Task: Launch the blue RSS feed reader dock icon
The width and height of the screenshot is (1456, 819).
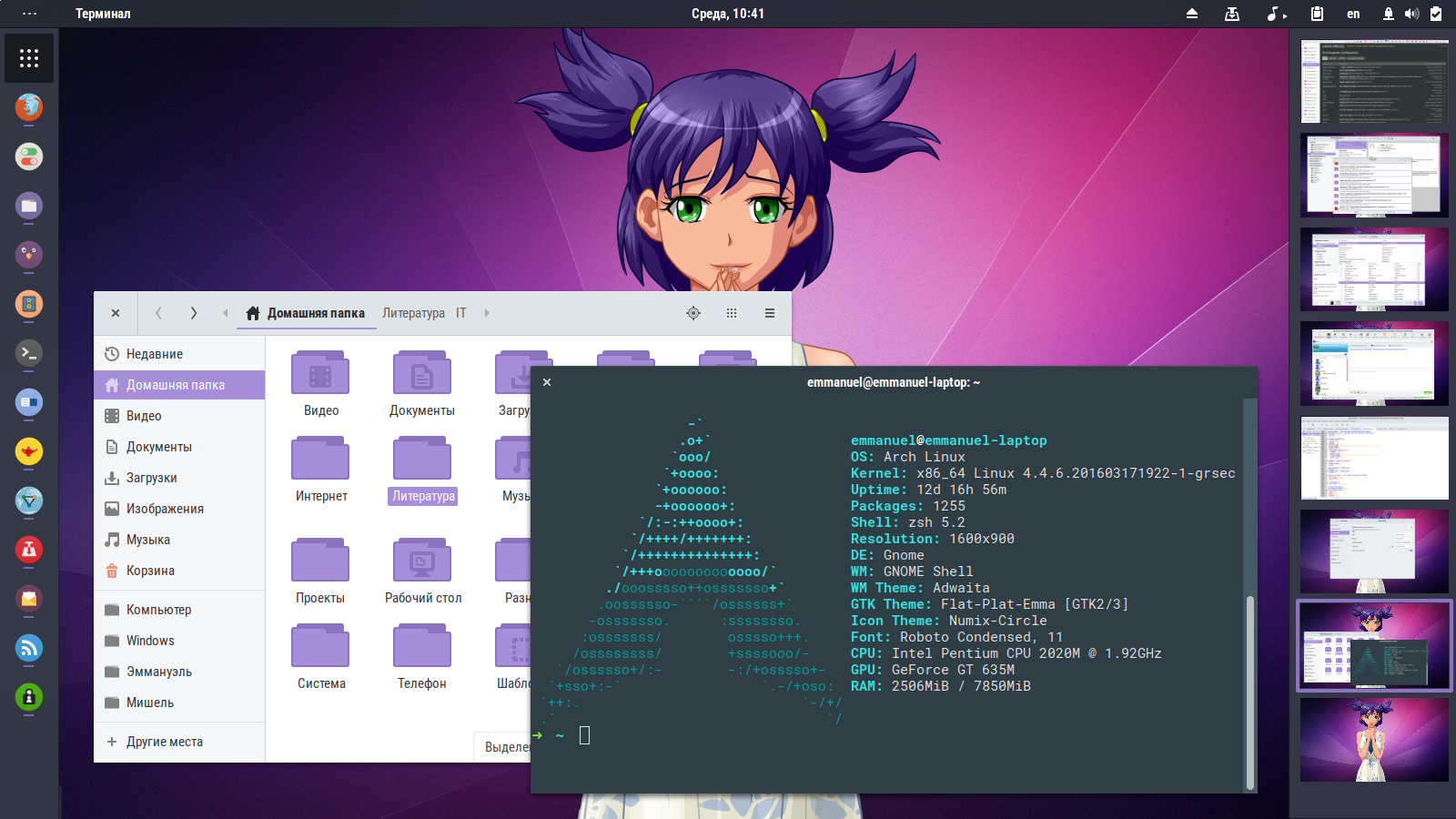Action: point(29,648)
